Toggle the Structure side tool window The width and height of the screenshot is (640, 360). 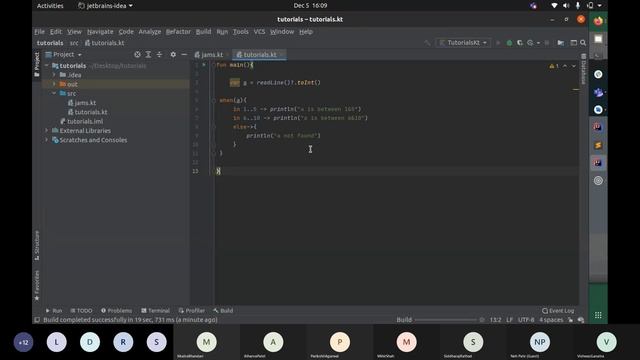click(x=37, y=245)
